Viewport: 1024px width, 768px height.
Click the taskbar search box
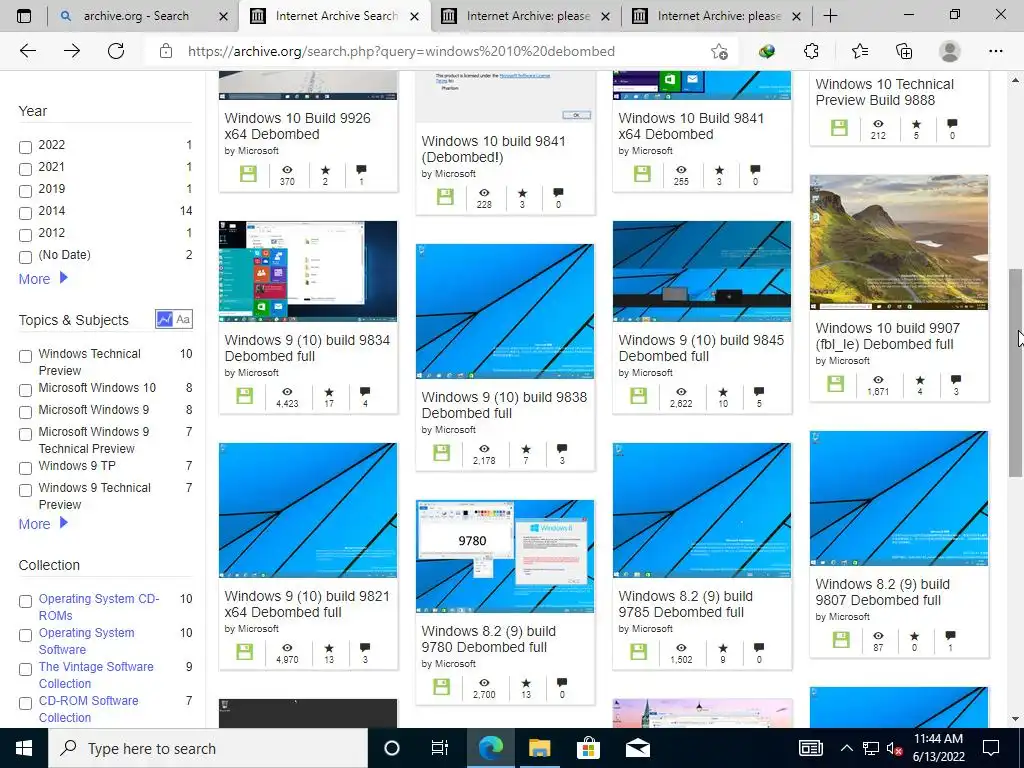(x=208, y=748)
